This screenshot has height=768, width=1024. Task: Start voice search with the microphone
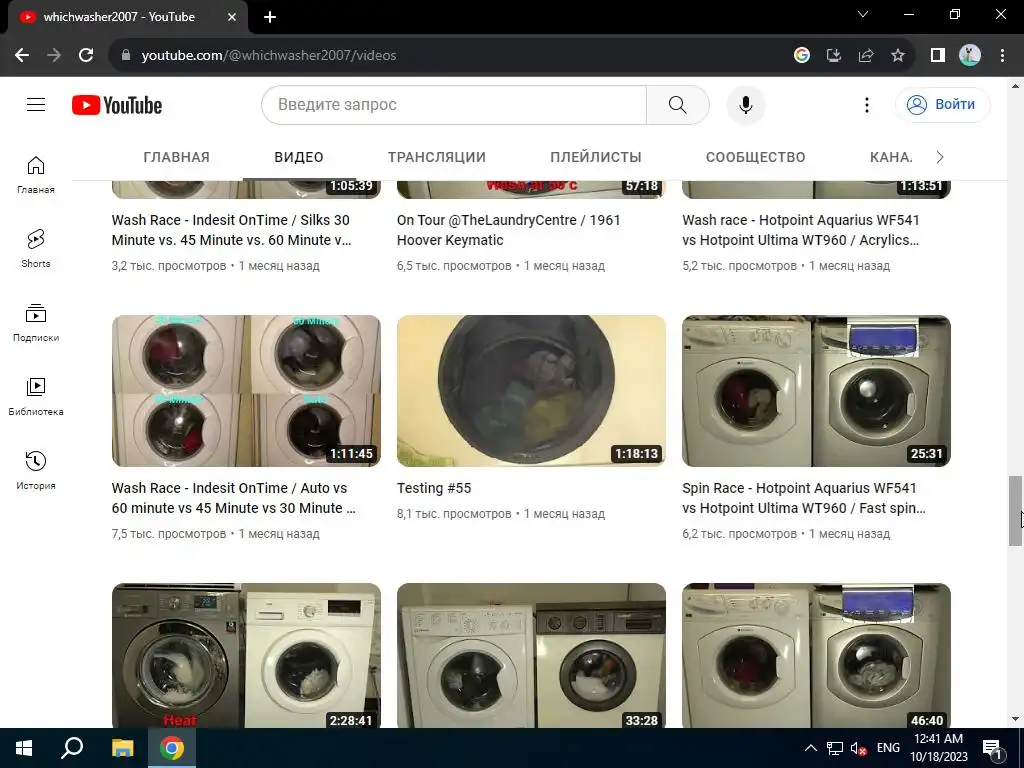(x=745, y=104)
